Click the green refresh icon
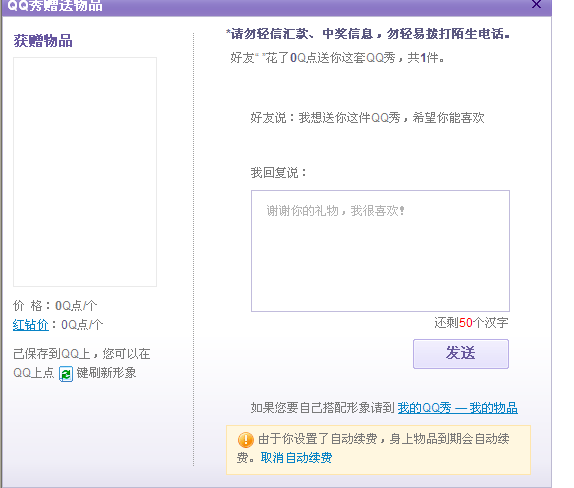This screenshot has height=488, width=574. click(66, 374)
